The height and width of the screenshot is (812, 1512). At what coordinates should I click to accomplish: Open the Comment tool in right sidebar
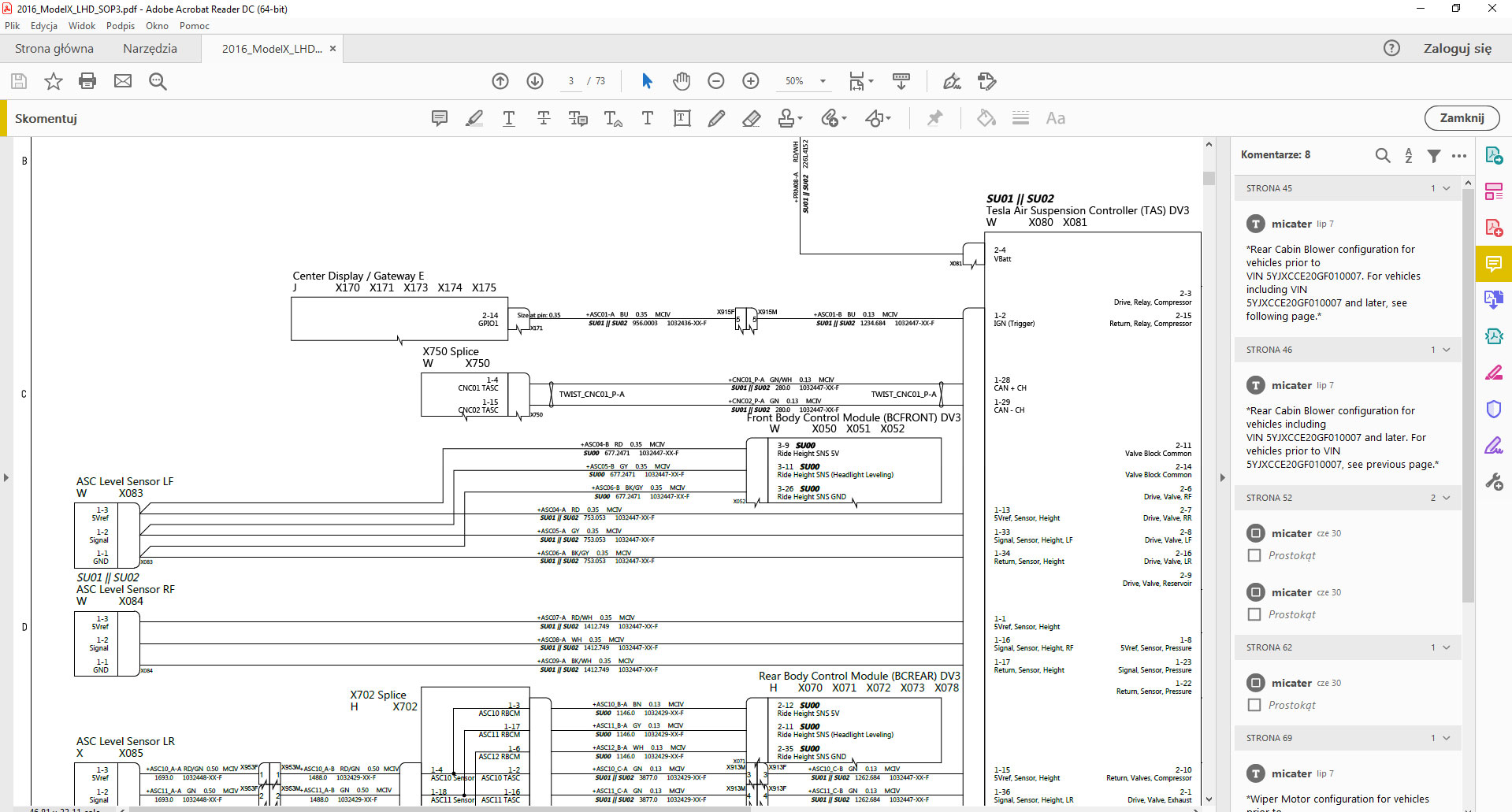point(1494,264)
